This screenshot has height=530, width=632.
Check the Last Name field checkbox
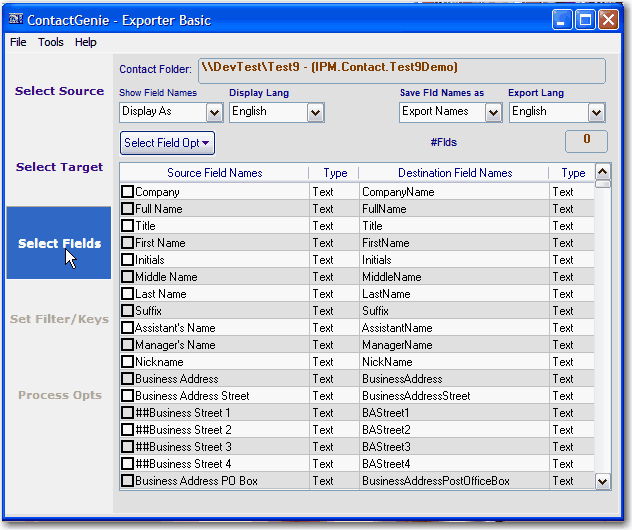pyautogui.click(x=128, y=293)
